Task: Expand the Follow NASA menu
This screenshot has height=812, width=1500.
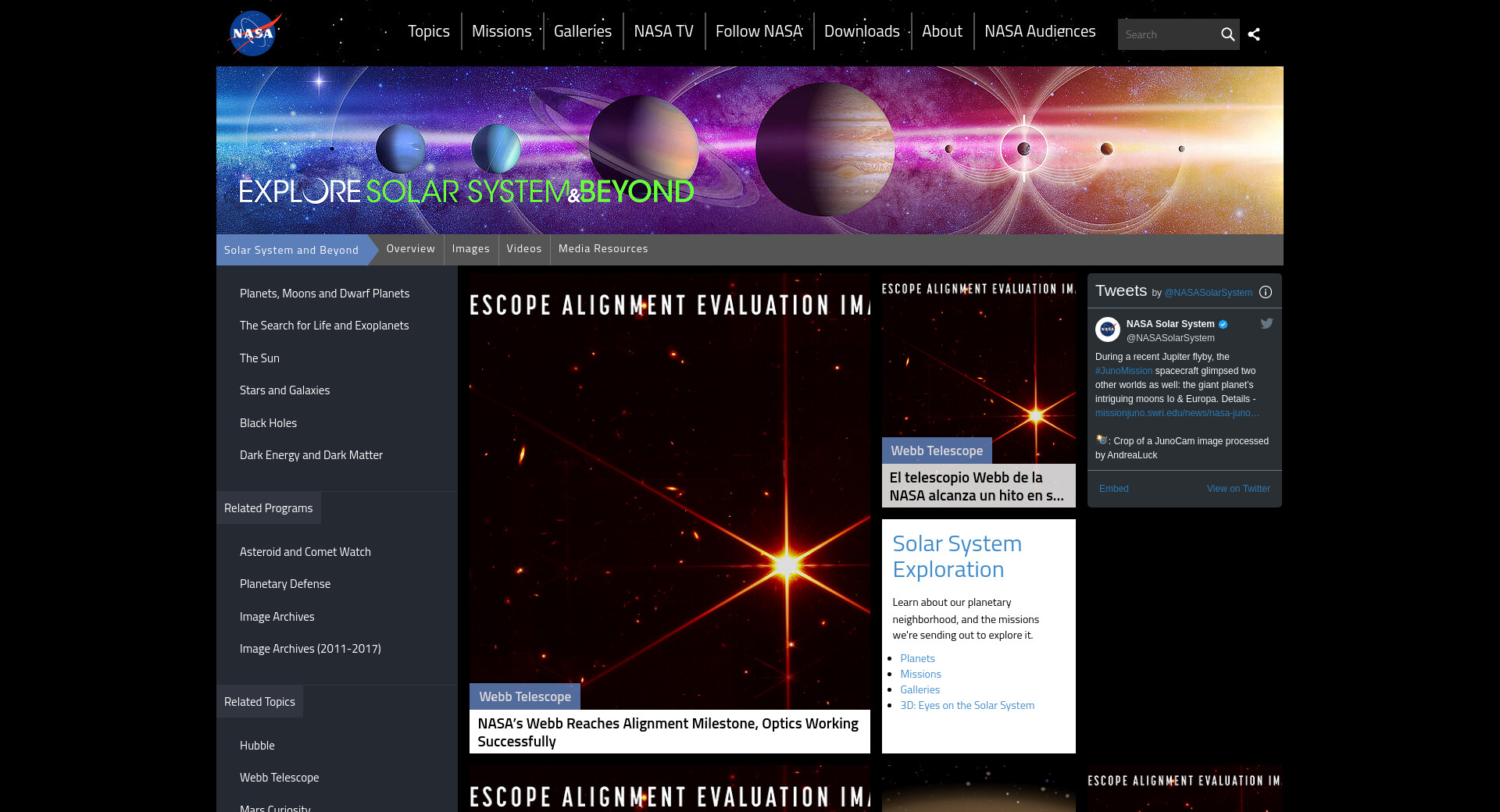Action: pyautogui.click(x=759, y=31)
